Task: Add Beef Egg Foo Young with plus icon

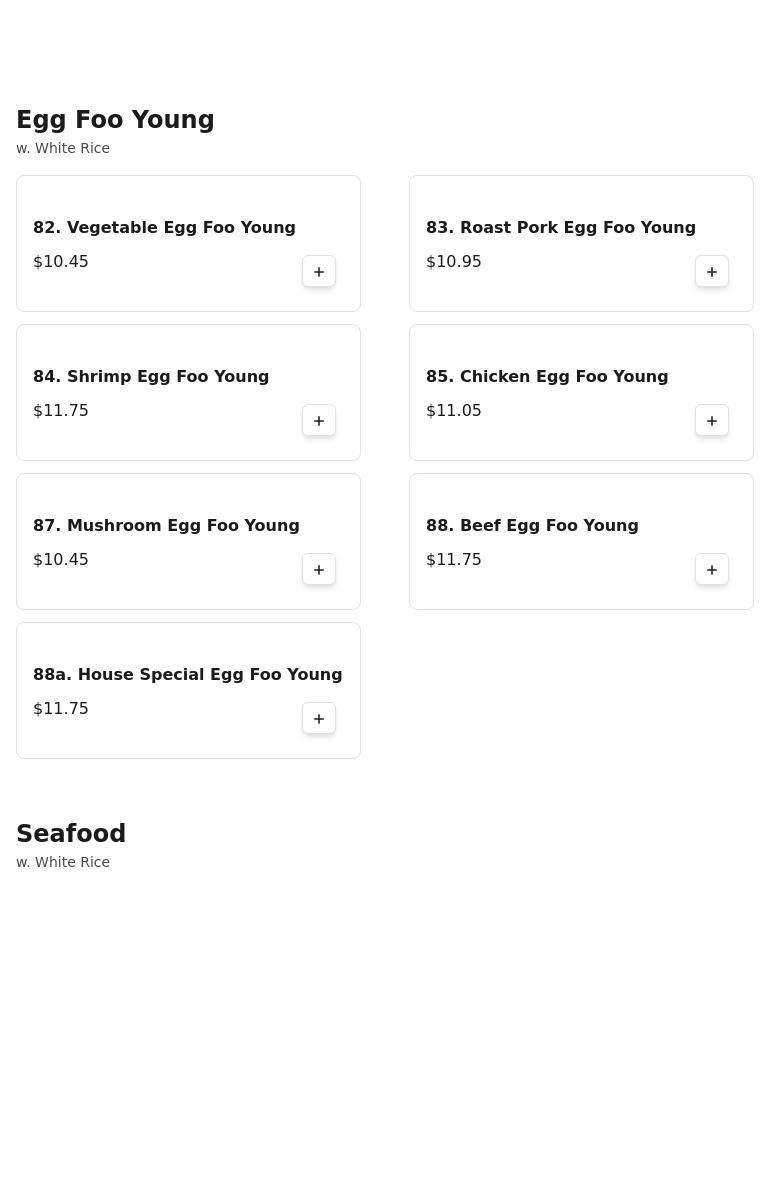Action: 712,569
